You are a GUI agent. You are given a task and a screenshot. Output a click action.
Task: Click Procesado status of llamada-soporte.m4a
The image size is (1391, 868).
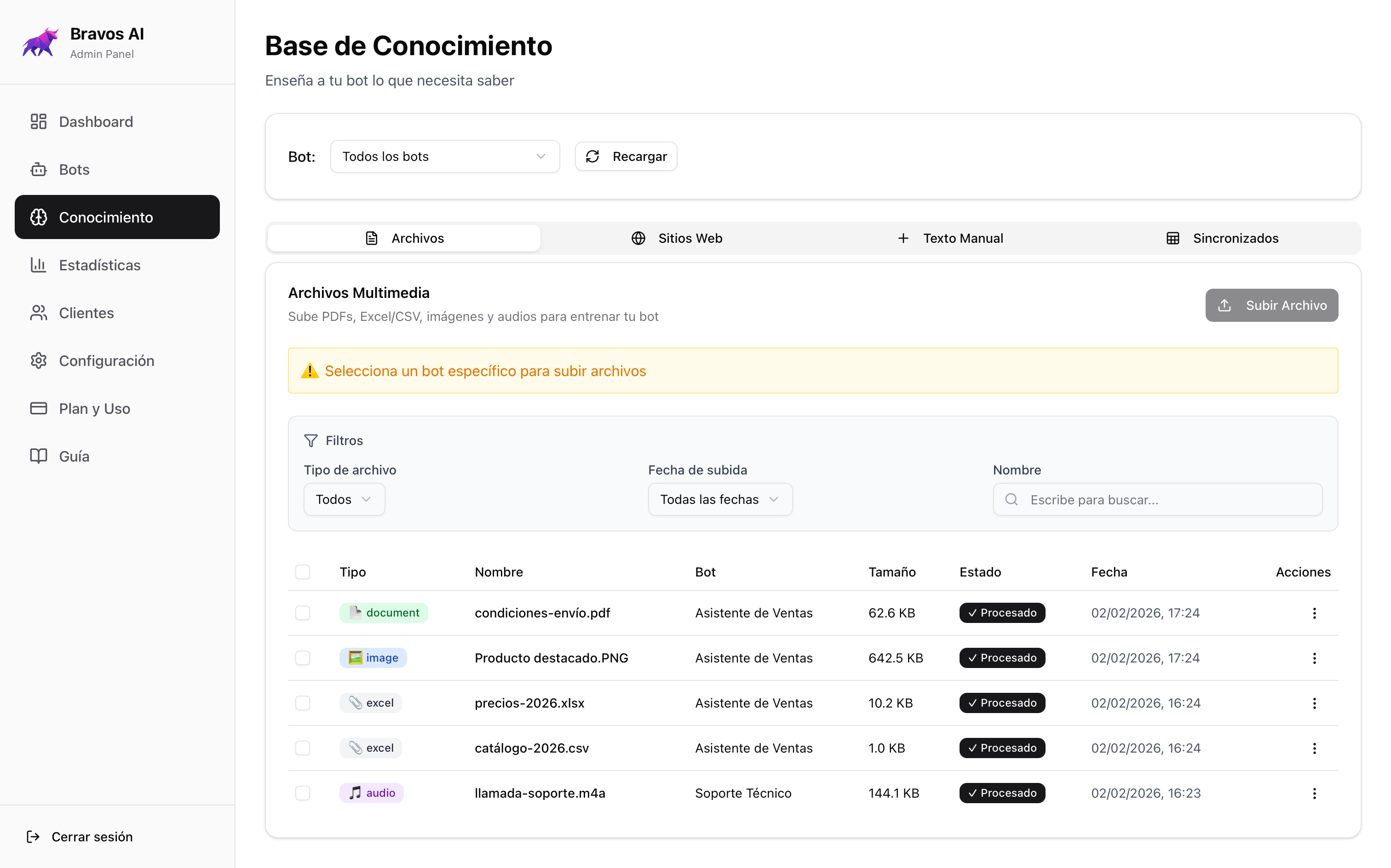[1001, 793]
